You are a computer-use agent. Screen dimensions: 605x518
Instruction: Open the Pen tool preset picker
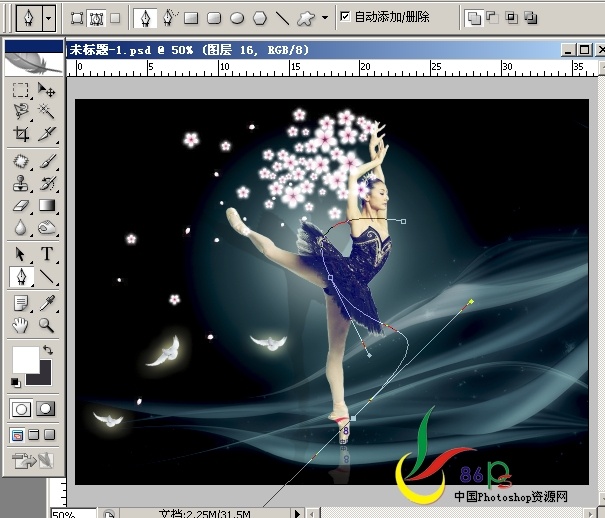click(x=29, y=18)
